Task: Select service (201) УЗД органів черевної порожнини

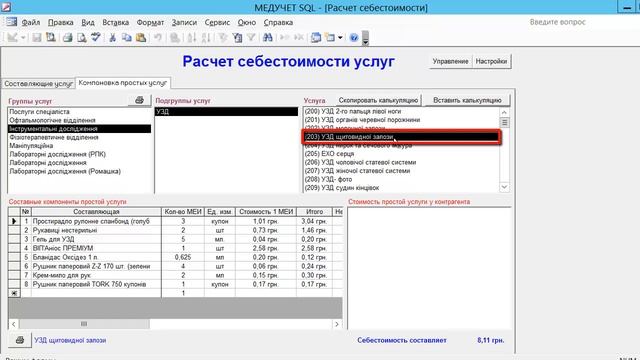Action: (401, 120)
